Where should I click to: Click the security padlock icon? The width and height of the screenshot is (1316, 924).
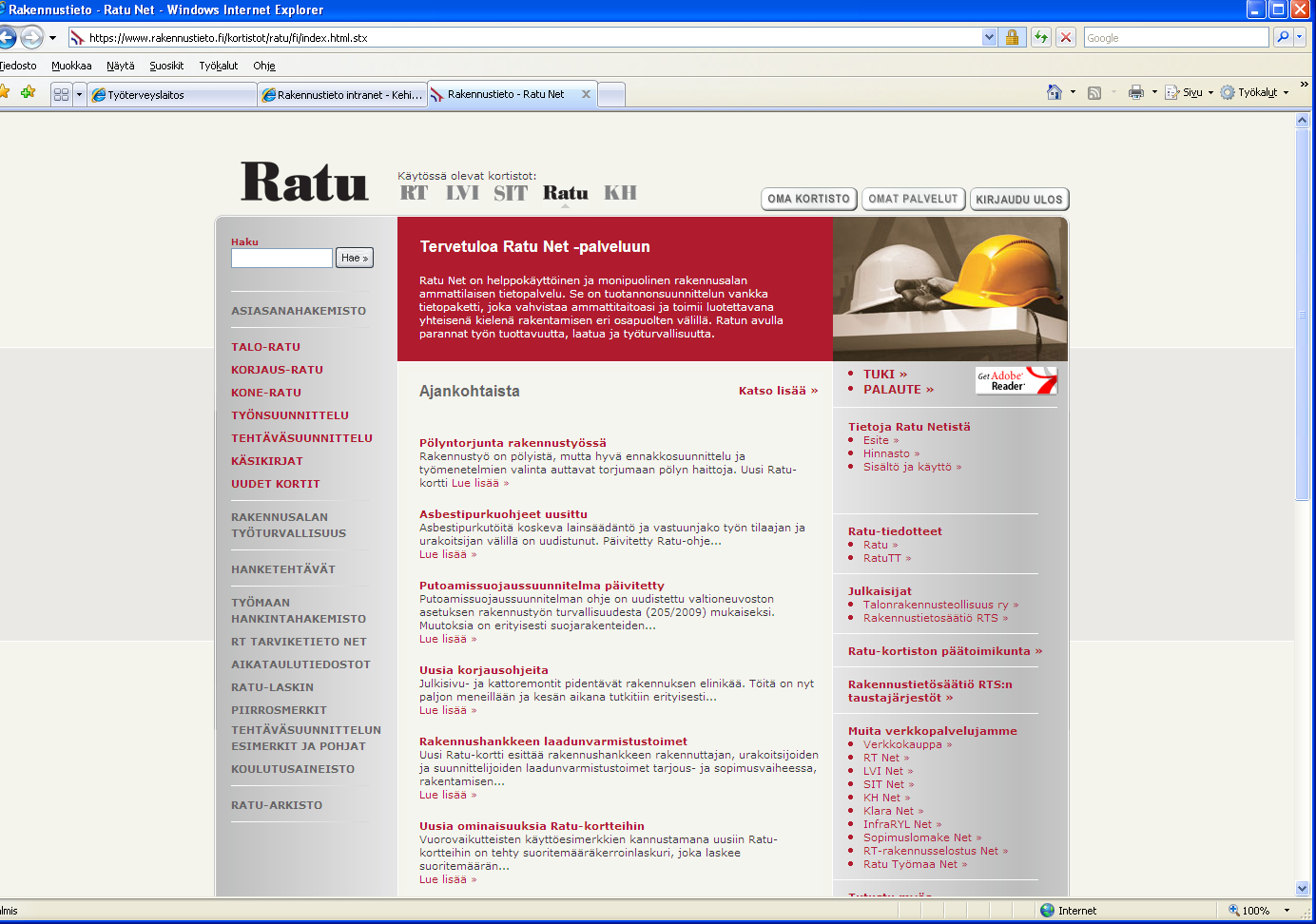click(x=1012, y=38)
